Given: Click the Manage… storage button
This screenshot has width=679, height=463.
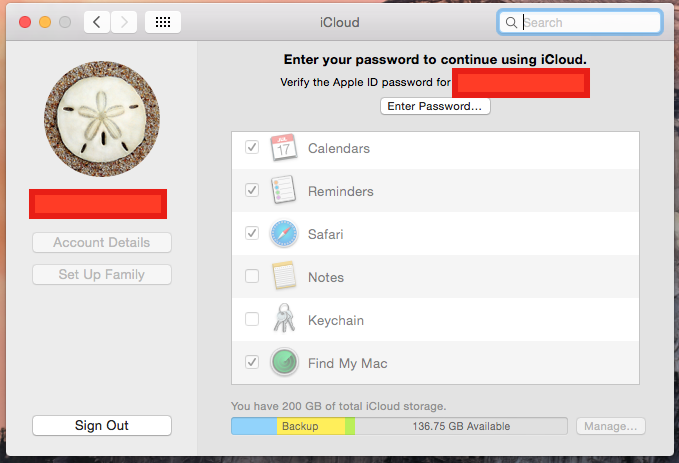Looking at the screenshot, I should click(611, 426).
